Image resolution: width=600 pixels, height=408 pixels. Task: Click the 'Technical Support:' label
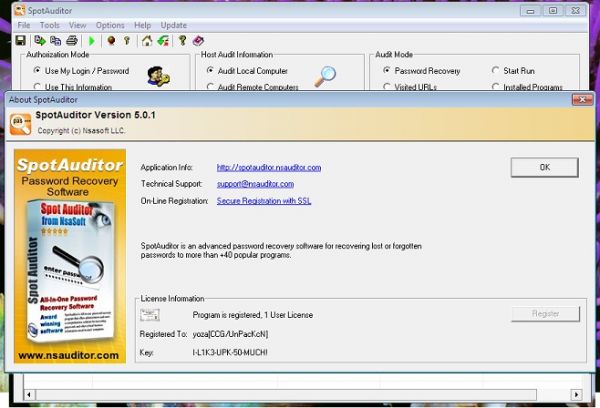(x=171, y=184)
